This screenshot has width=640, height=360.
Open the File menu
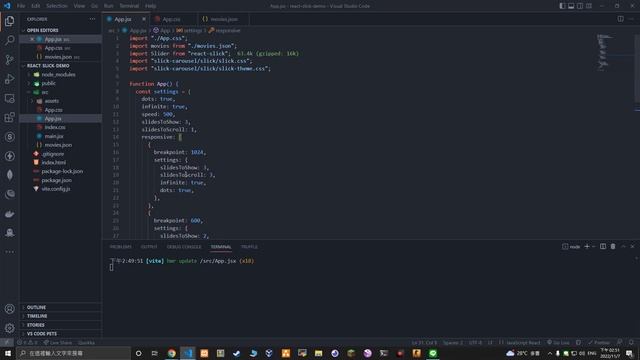21,6
